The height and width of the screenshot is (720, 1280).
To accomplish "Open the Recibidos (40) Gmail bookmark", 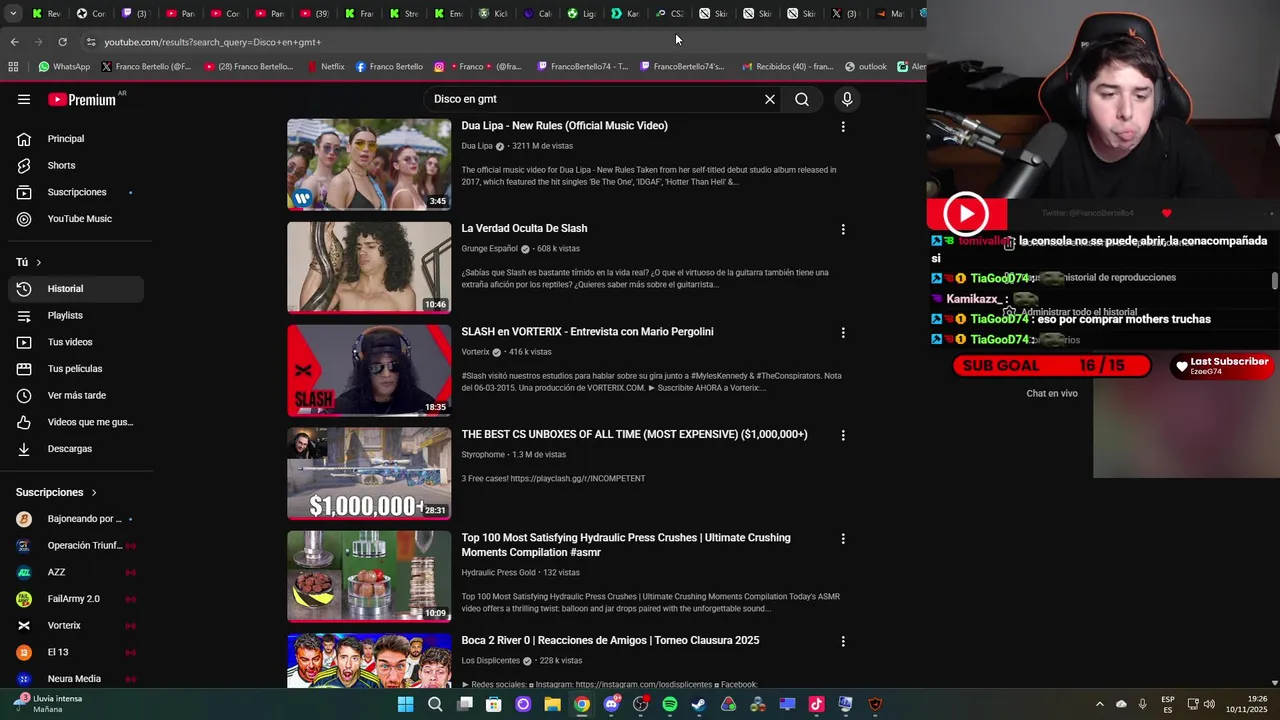I will pyautogui.click(x=788, y=67).
